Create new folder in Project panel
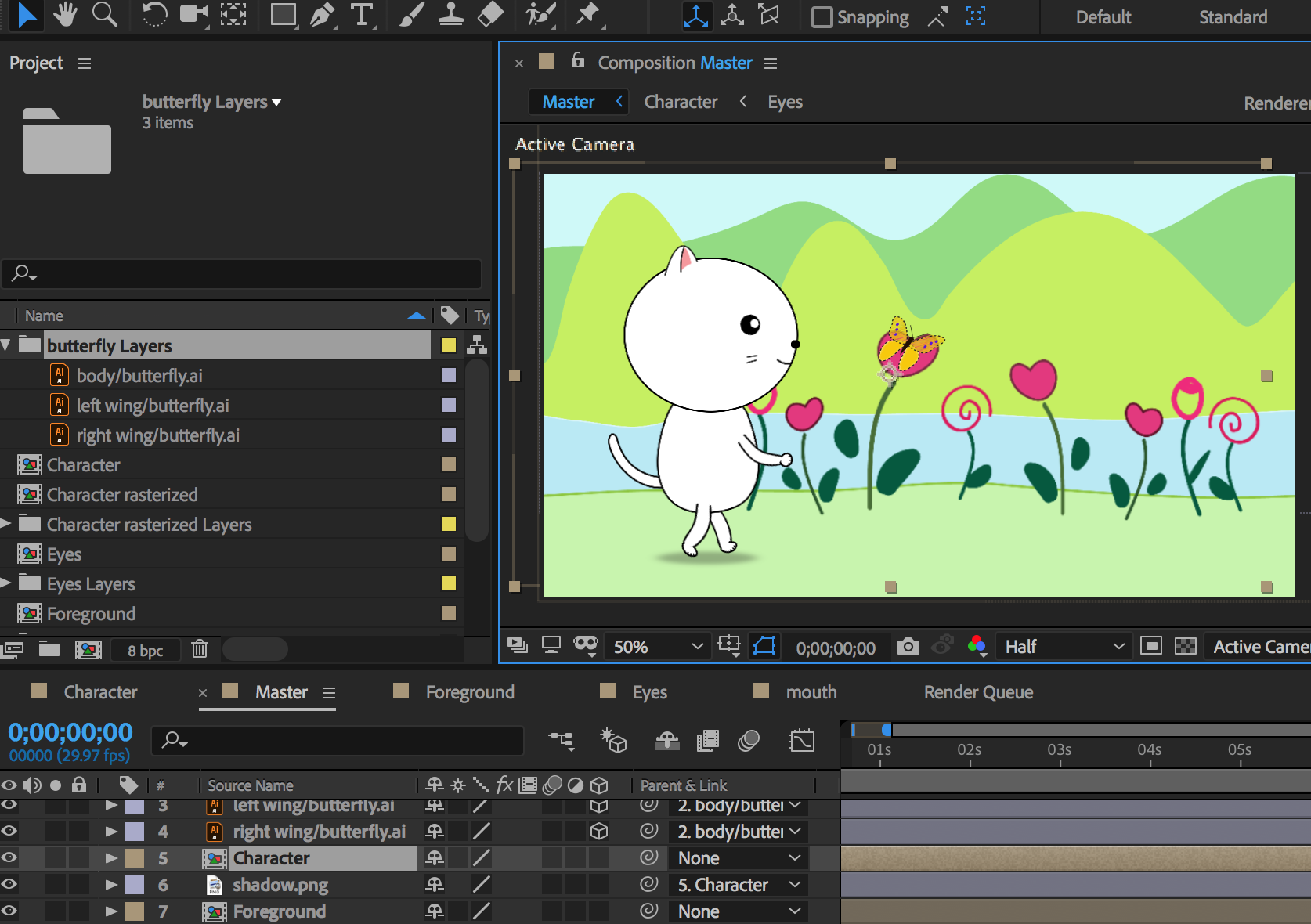 coord(49,648)
